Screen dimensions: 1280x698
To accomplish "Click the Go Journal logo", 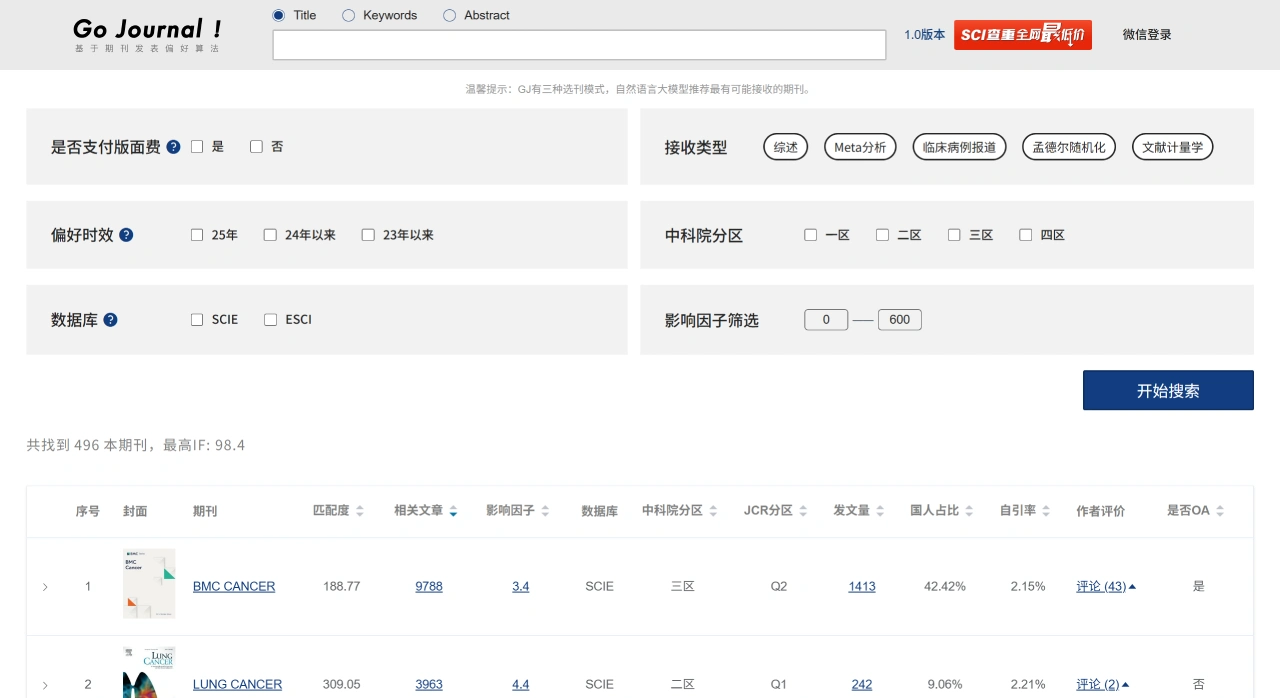I will click(148, 34).
